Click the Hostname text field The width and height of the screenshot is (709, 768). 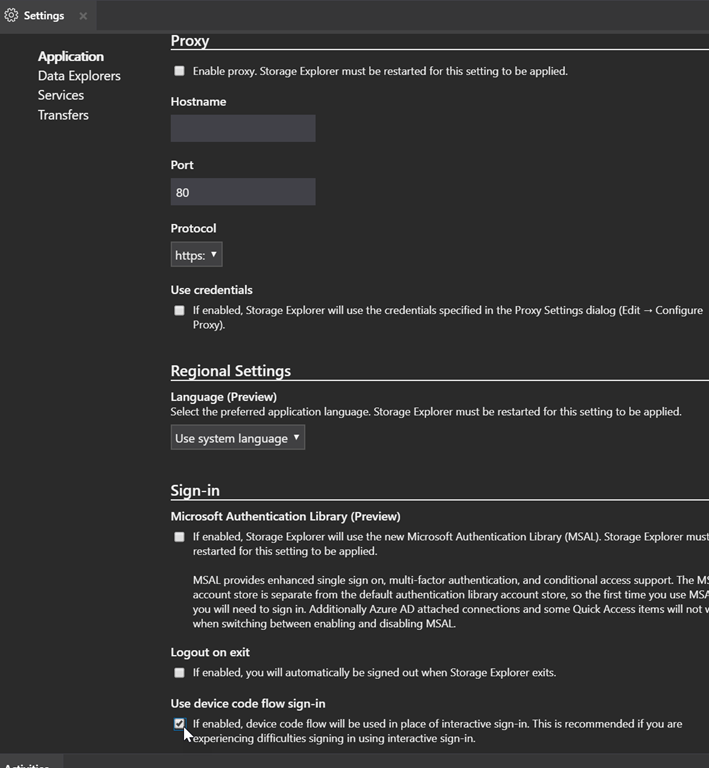(243, 128)
